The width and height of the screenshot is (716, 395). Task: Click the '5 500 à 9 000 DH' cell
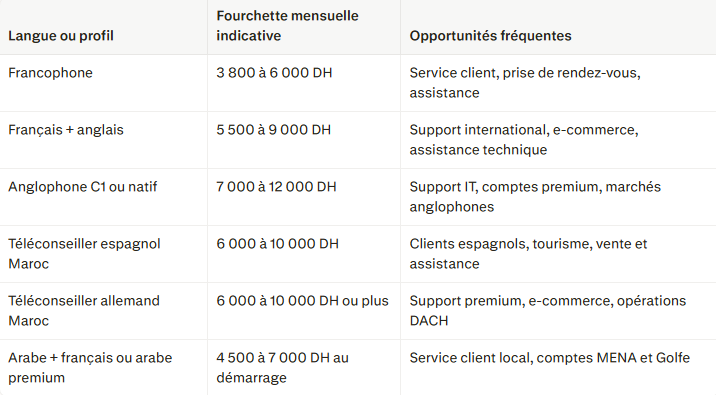pos(274,130)
